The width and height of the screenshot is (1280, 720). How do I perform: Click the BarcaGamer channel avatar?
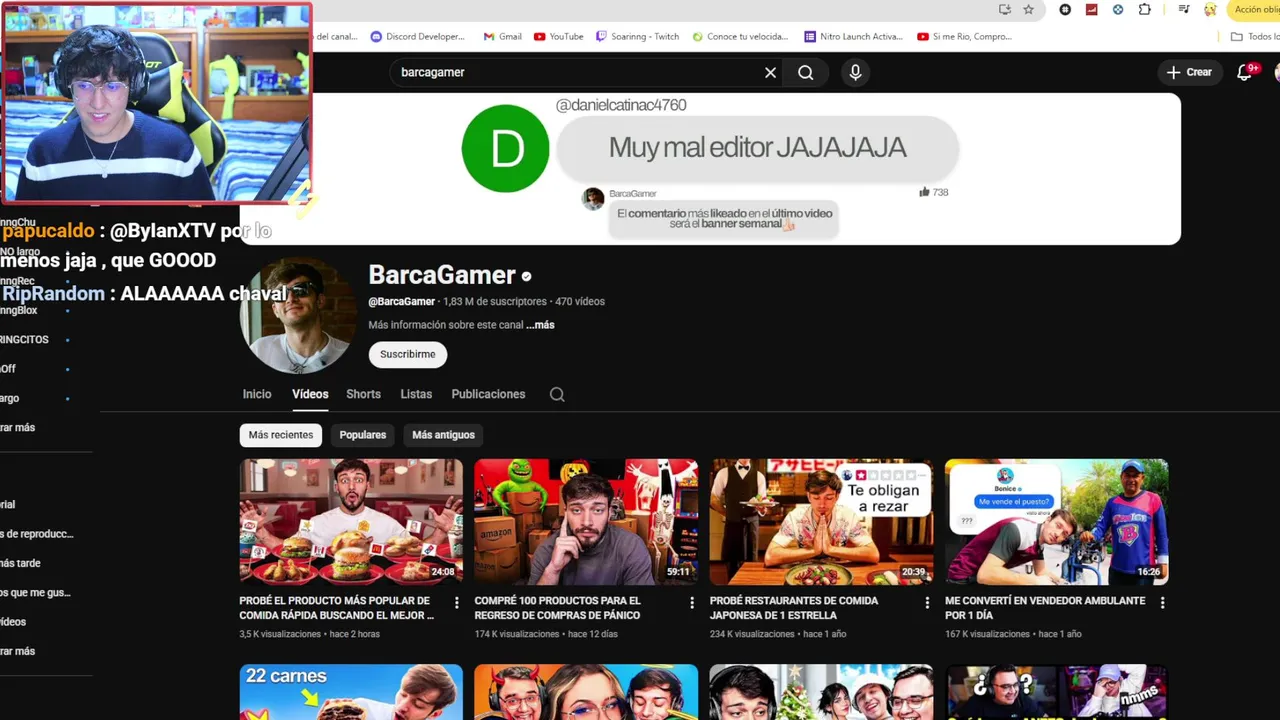pyautogui.click(x=297, y=316)
